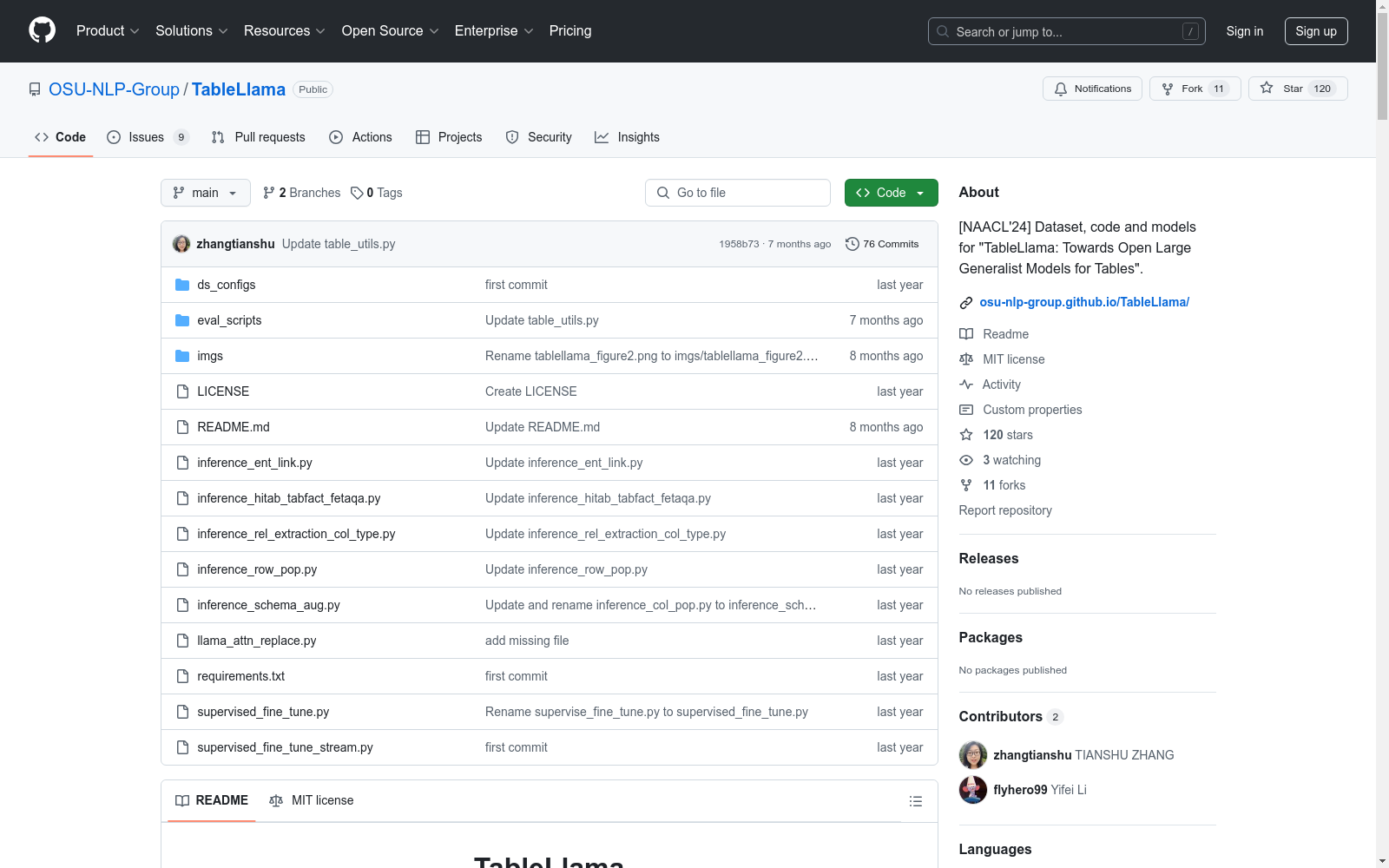Click Report repository link
Screen dimensions: 1389x868
tap(1005, 510)
